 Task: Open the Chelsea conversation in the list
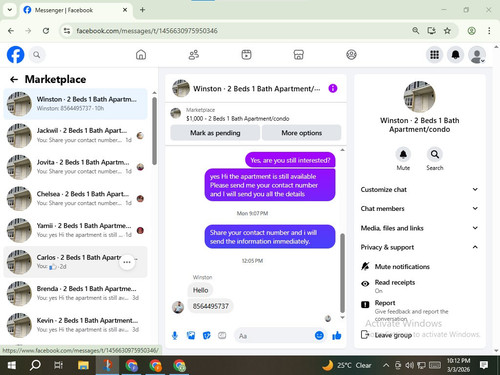point(75,199)
